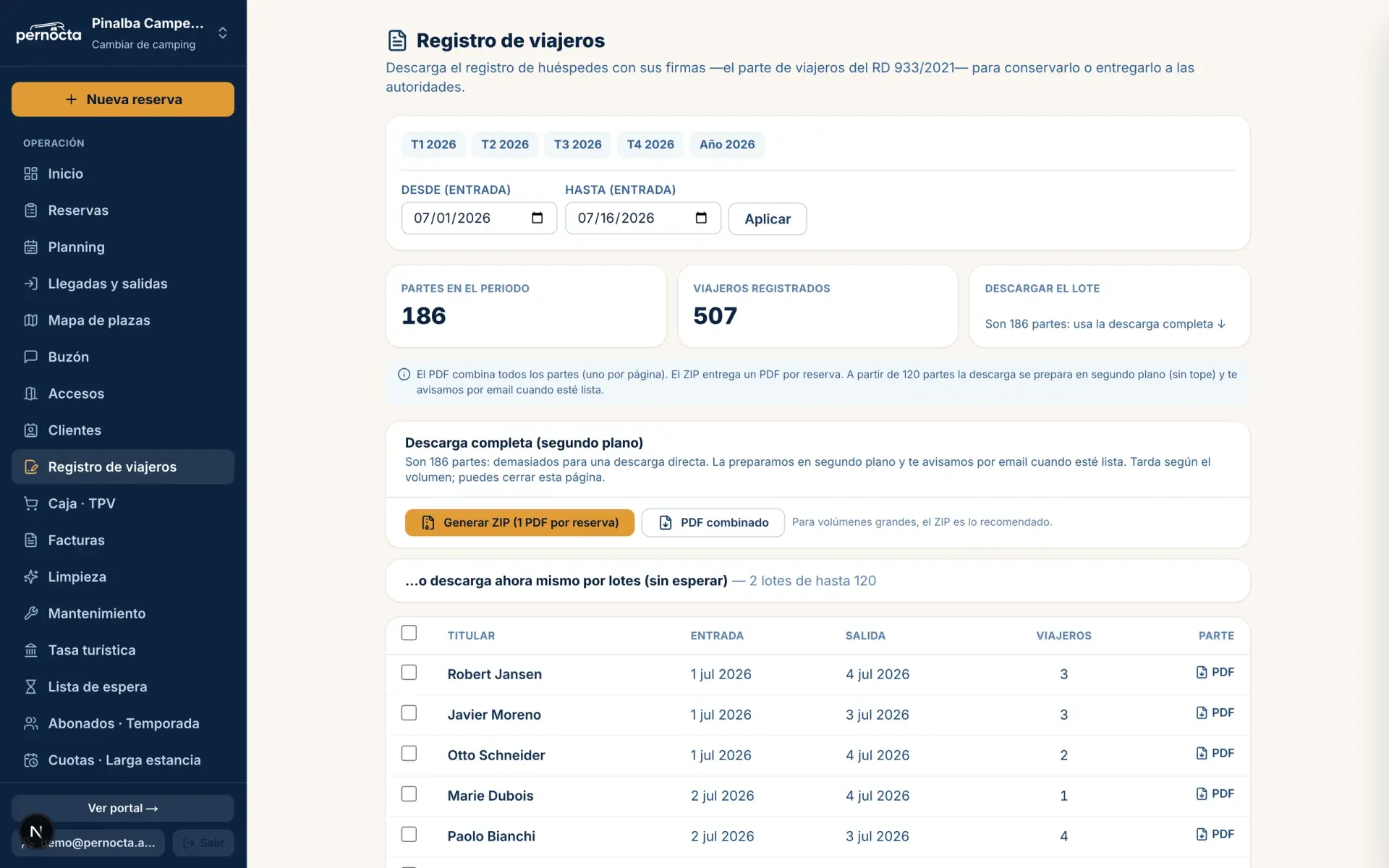Click the round N avatar badge
Viewport: 1389px width, 868px height.
point(36,831)
